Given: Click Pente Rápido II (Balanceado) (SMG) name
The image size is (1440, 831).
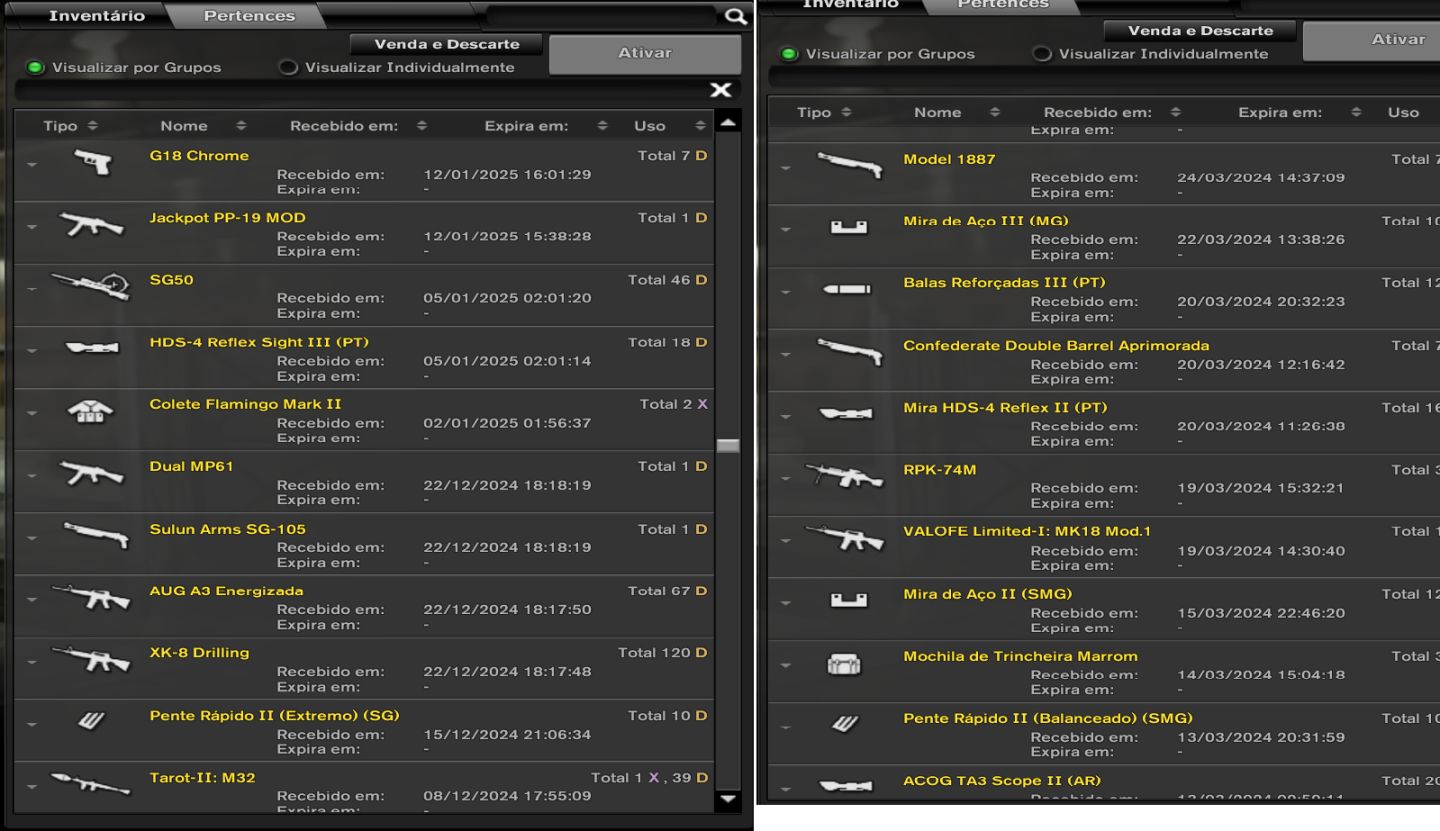Looking at the screenshot, I should 1048,718.
